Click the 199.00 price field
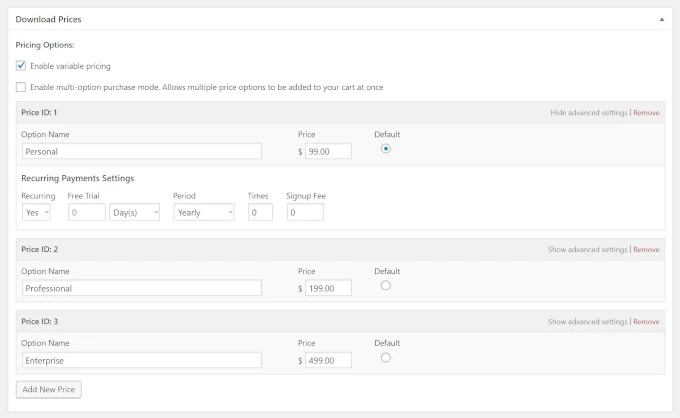The height and width of the screenshot is (418, 680). tap(328, 288)
